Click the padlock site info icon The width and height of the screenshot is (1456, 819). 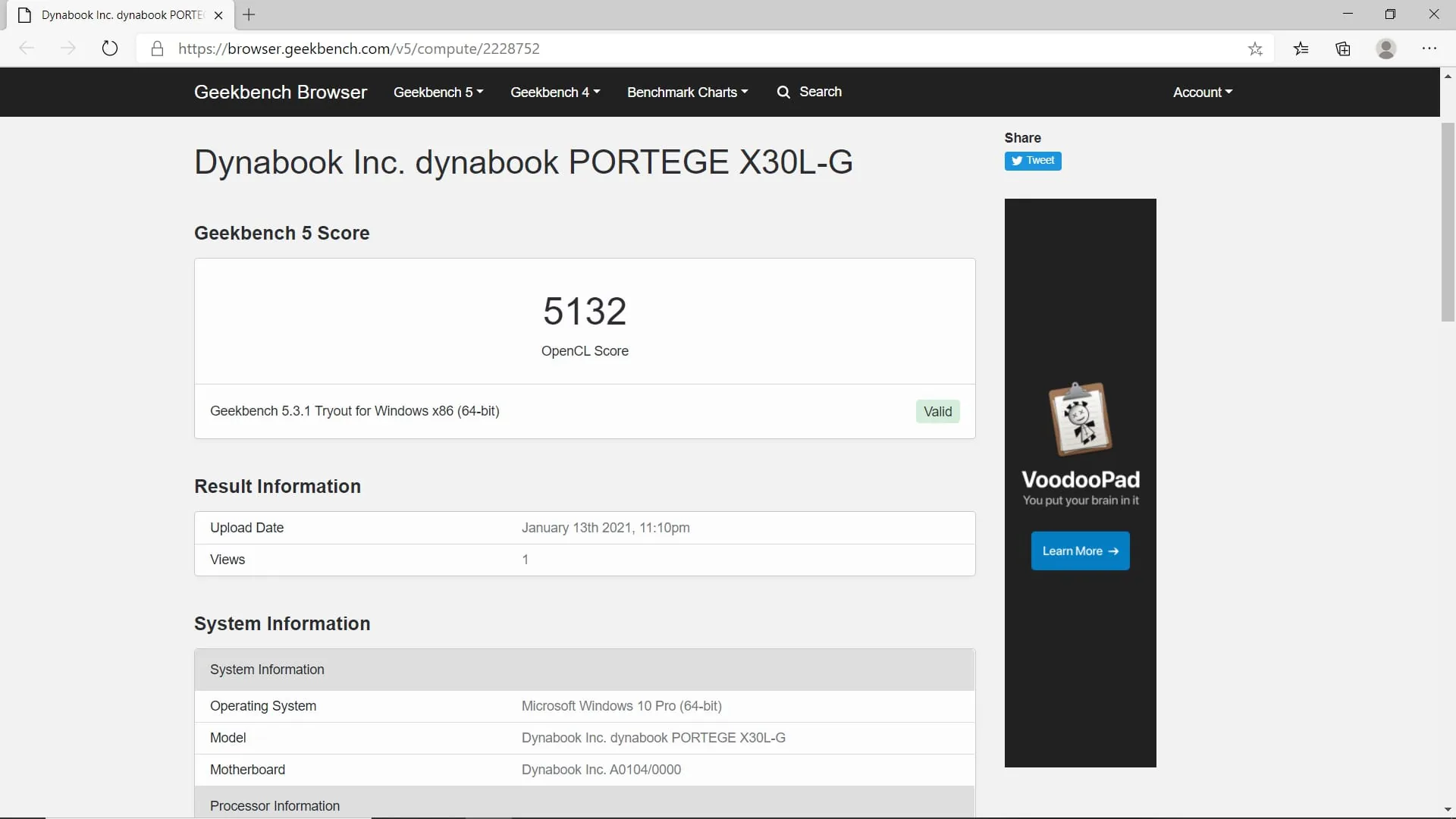click(157, 49)
